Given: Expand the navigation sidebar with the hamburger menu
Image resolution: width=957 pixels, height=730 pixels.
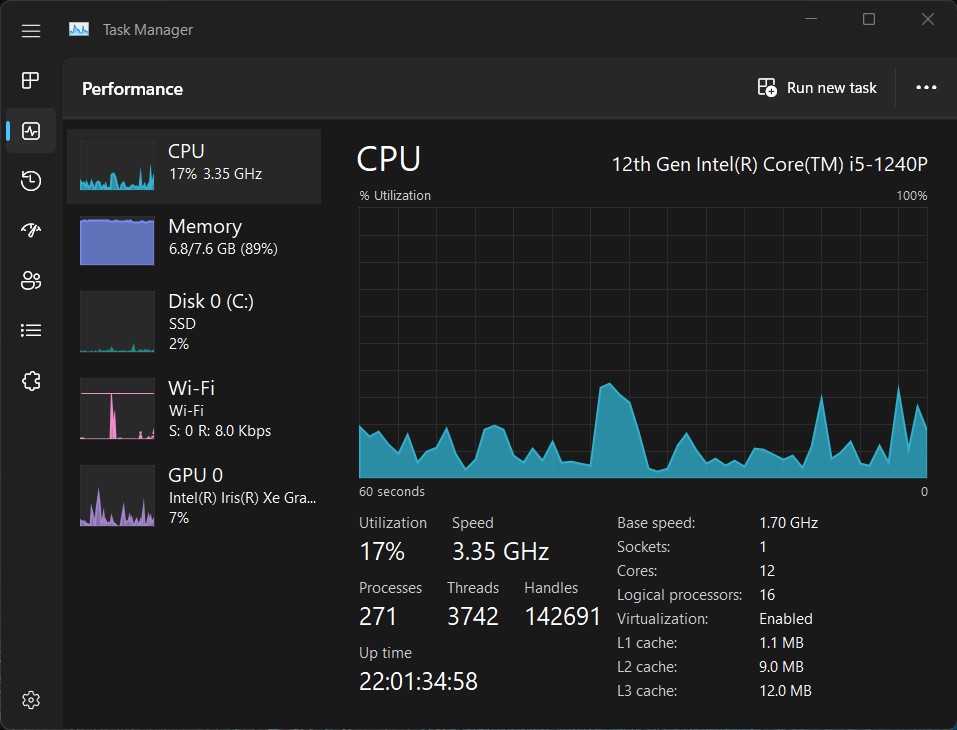Looking at the screenshot, I should (x=30, y=30).
